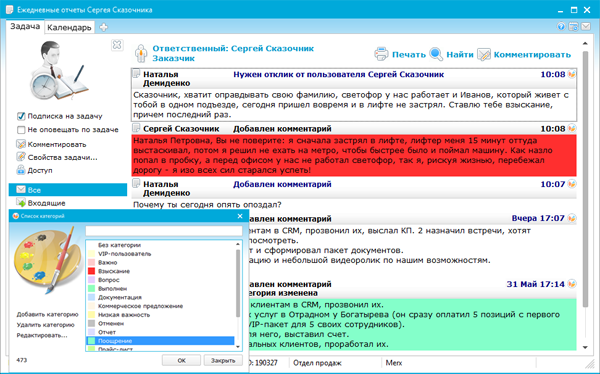This screenshot has height=374, width=600.
Task: Toggle the Подписка на задачу checkbox
Action: (21, 116)
